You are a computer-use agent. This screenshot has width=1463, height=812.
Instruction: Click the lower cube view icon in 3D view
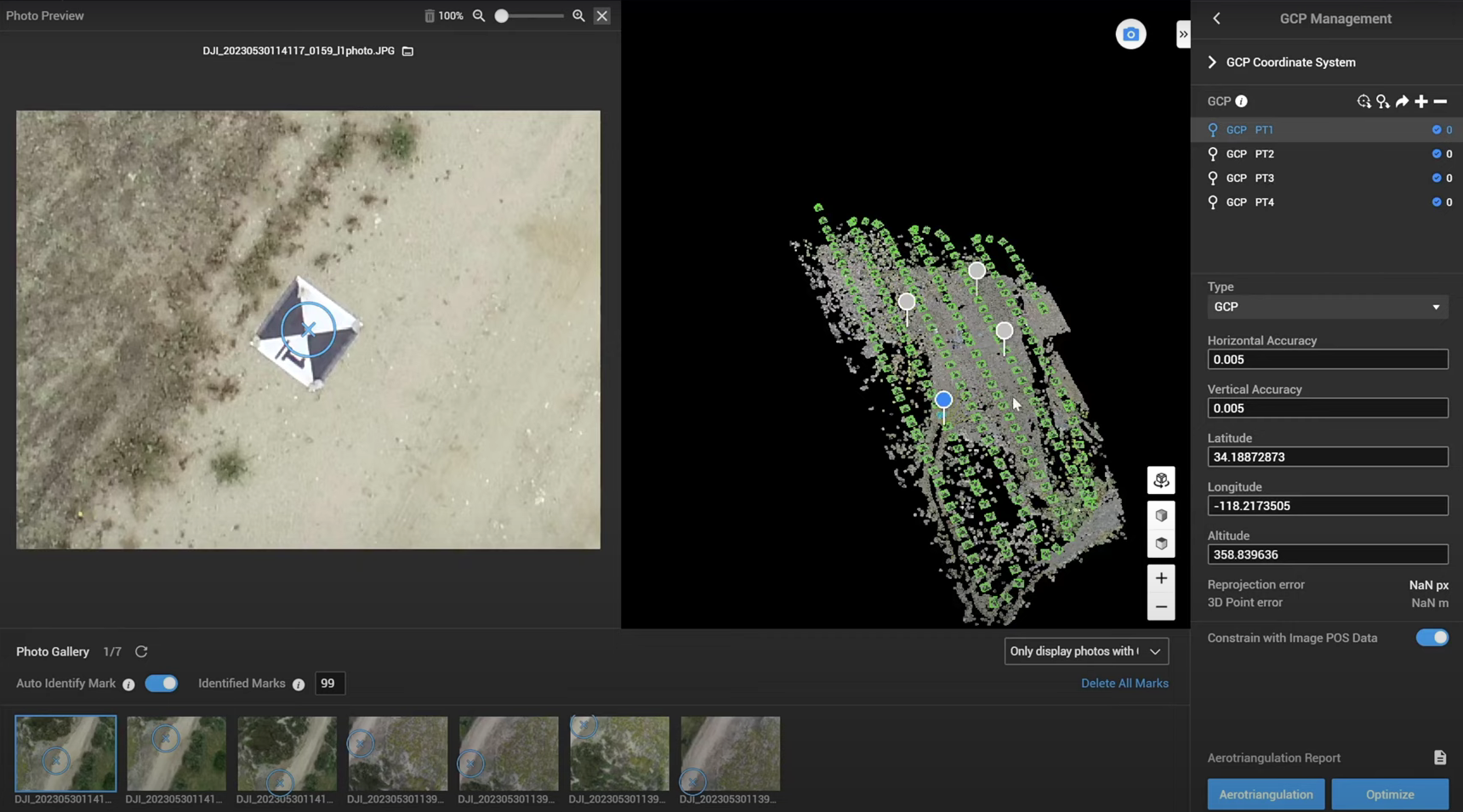click(x=1161, y=544)
